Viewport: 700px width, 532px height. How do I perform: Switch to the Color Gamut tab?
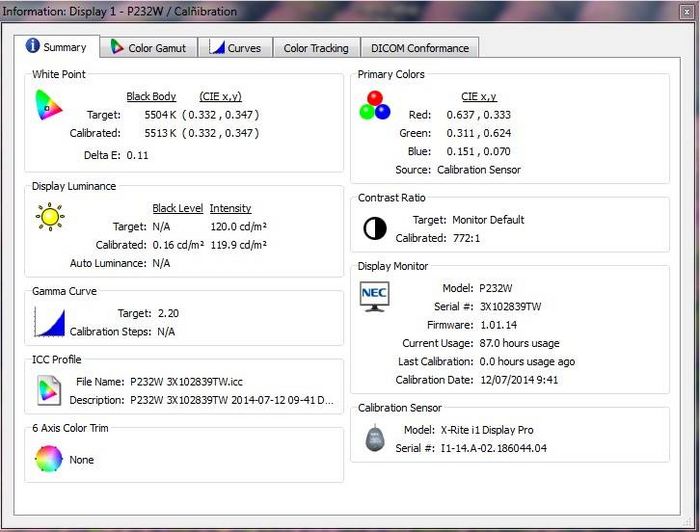coord(146,48)
